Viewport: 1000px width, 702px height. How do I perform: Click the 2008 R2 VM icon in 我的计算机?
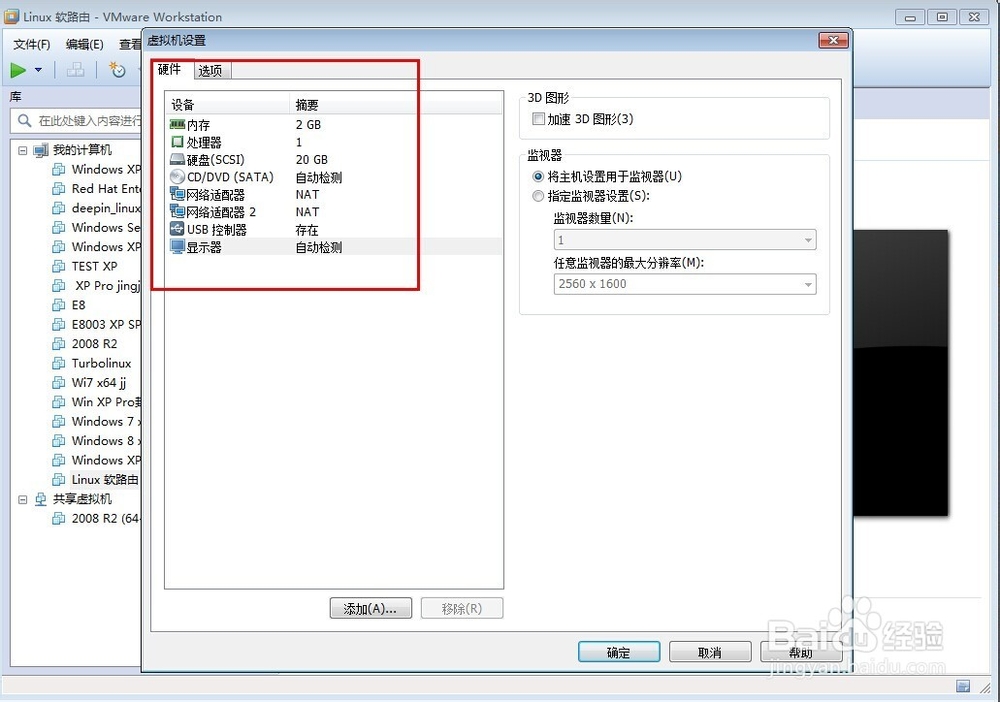[59, 344]
